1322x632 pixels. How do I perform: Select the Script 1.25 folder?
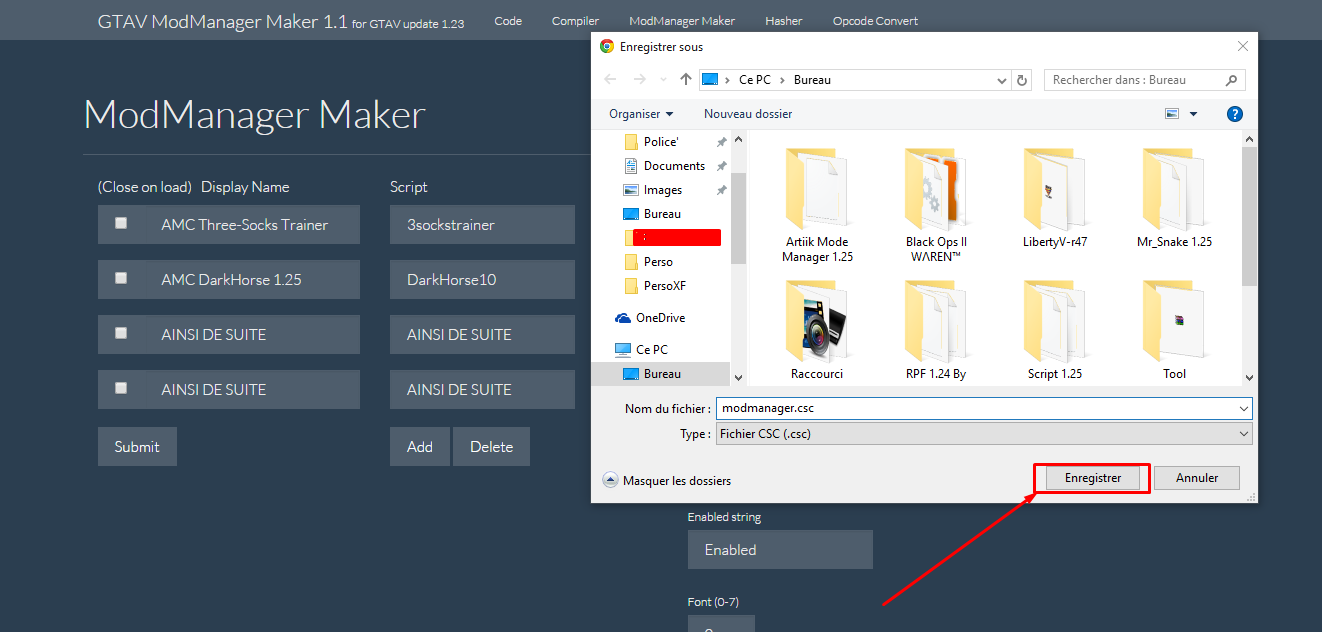1055,330
